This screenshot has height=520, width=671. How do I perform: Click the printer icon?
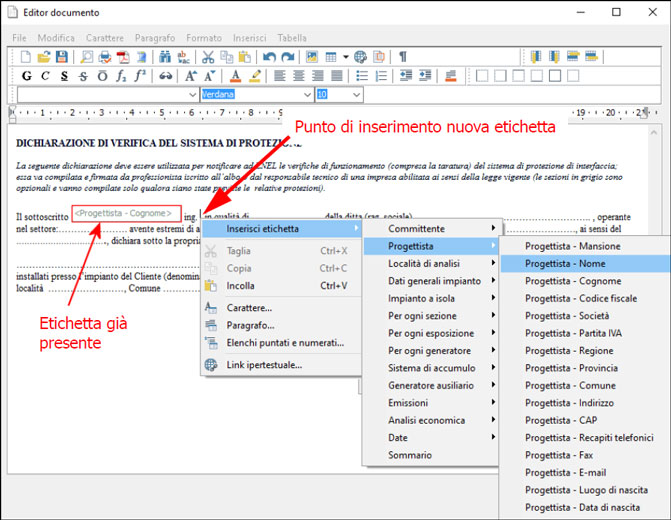coord(105,56)
